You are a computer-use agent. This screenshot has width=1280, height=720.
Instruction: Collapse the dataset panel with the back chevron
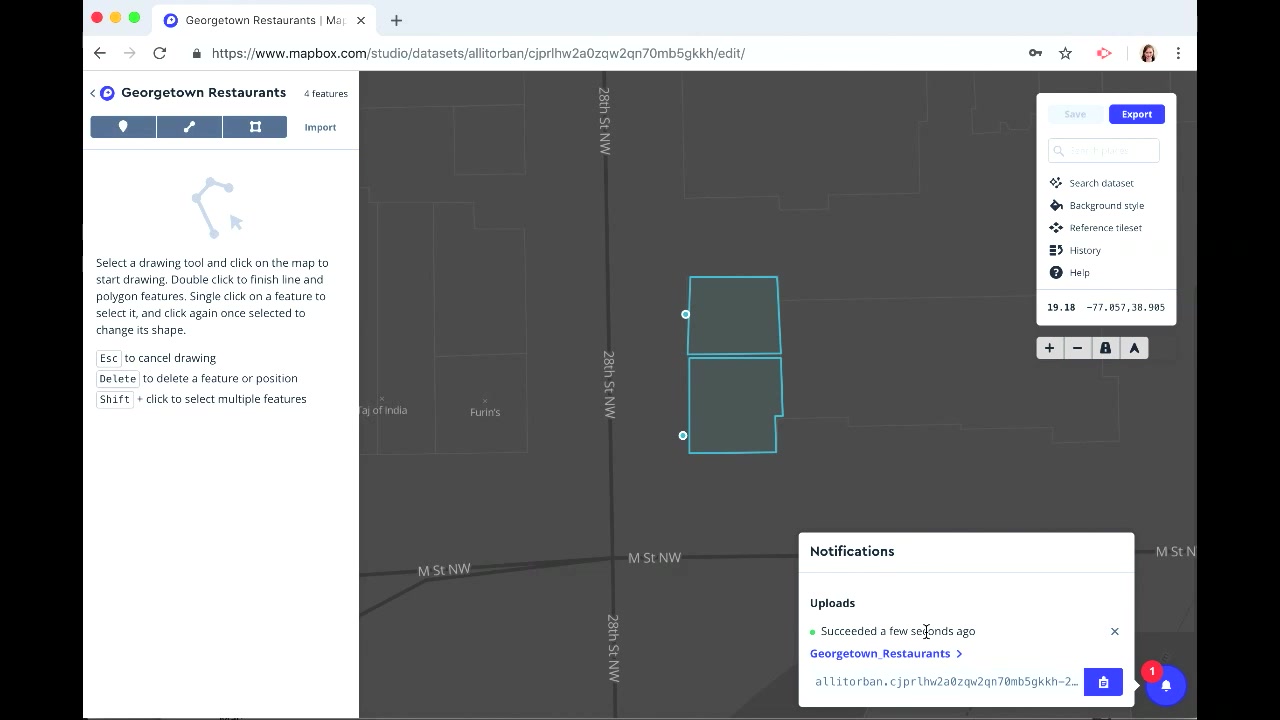click(92, 92)
